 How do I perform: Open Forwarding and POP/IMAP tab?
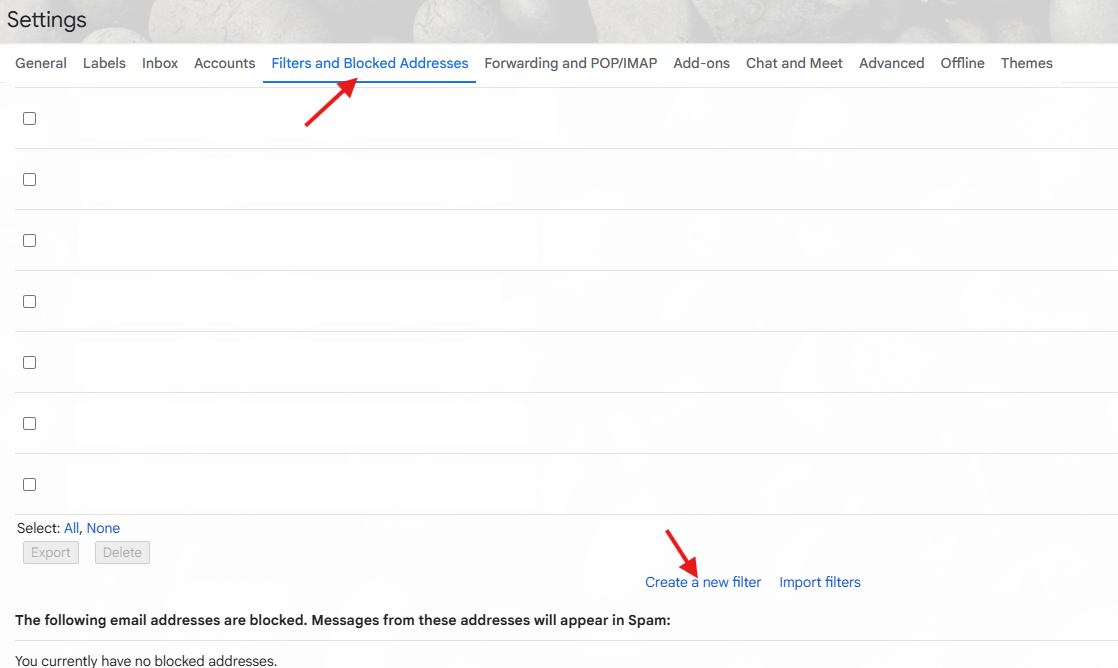click(570, 63)
